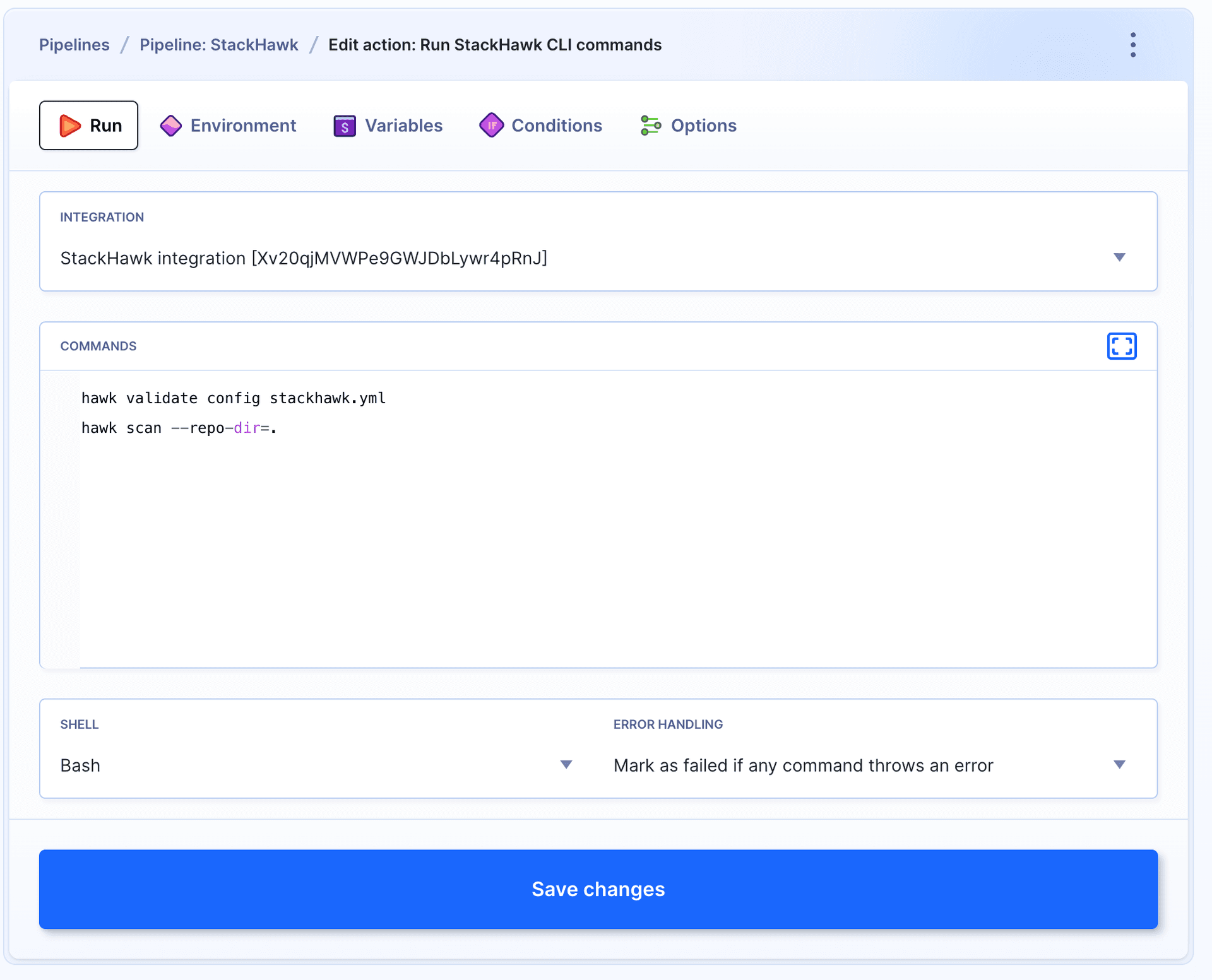Screen dimensions: 1212x980
Task: Click the green sliders Options icon
Action: [651, 126]
